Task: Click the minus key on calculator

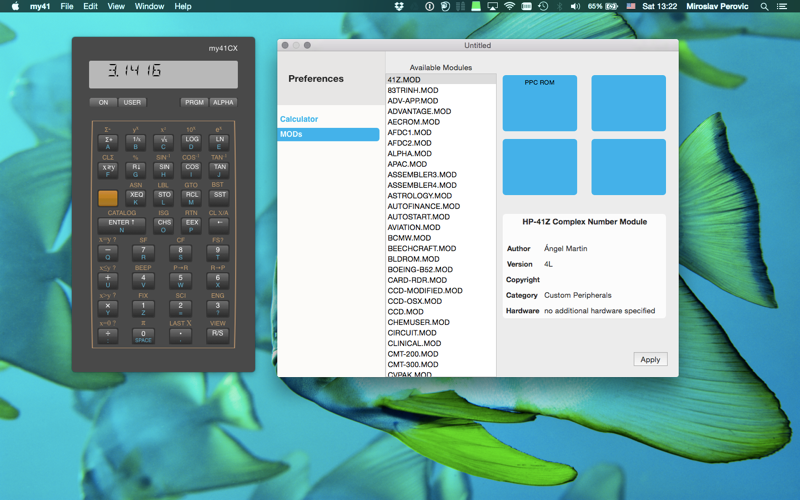Action: (108, 253)
